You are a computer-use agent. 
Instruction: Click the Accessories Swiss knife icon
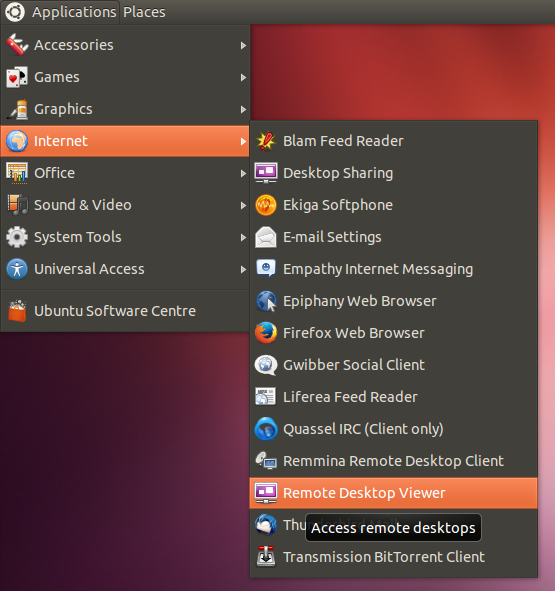coord(17,45)
